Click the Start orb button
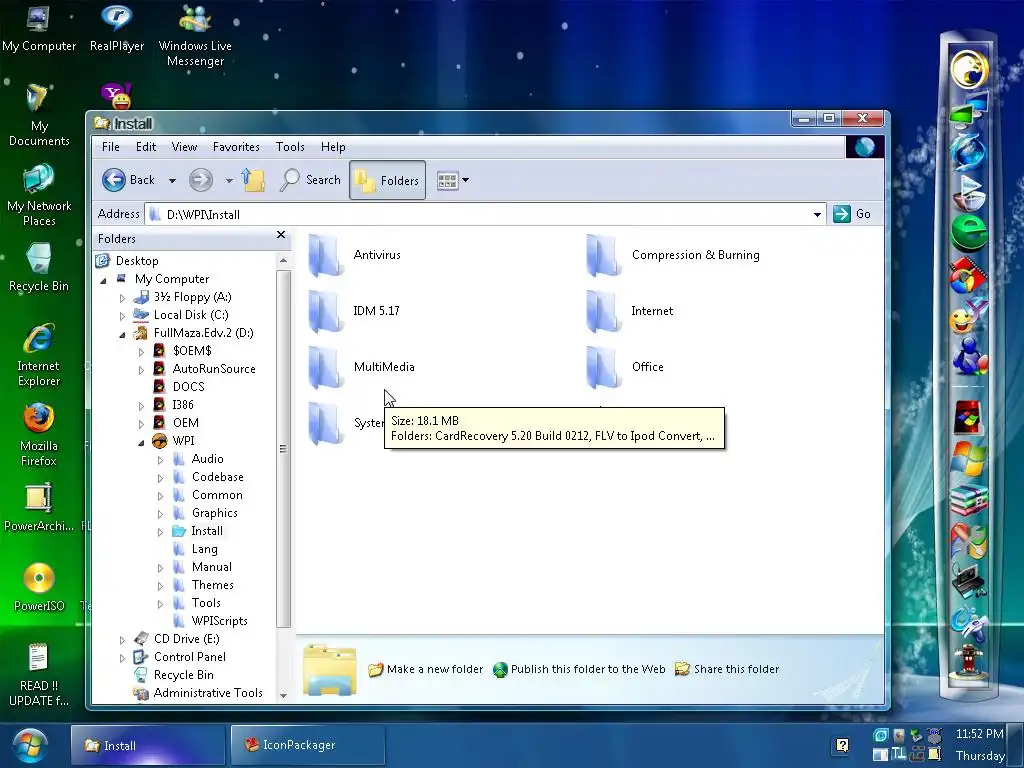Screen dimensions: 1024x768 [29, 746]
